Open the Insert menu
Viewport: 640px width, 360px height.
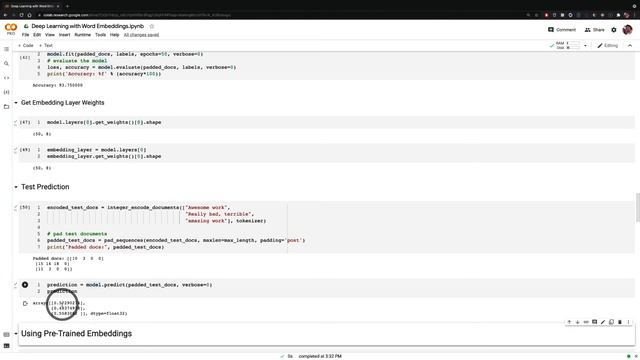tap(64, 35)
